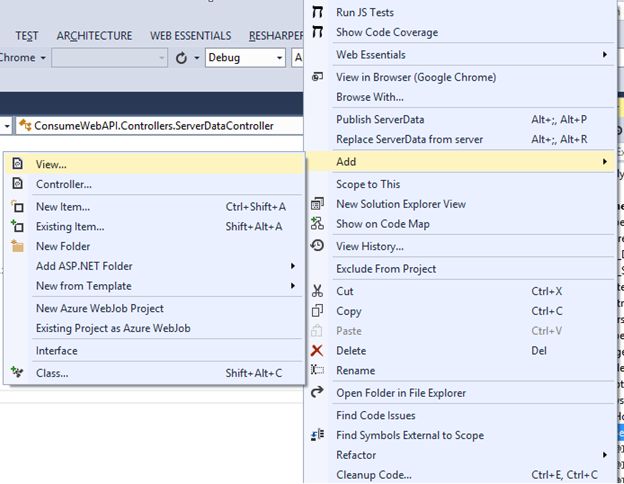Select Exclude From Project

point(386,269)
